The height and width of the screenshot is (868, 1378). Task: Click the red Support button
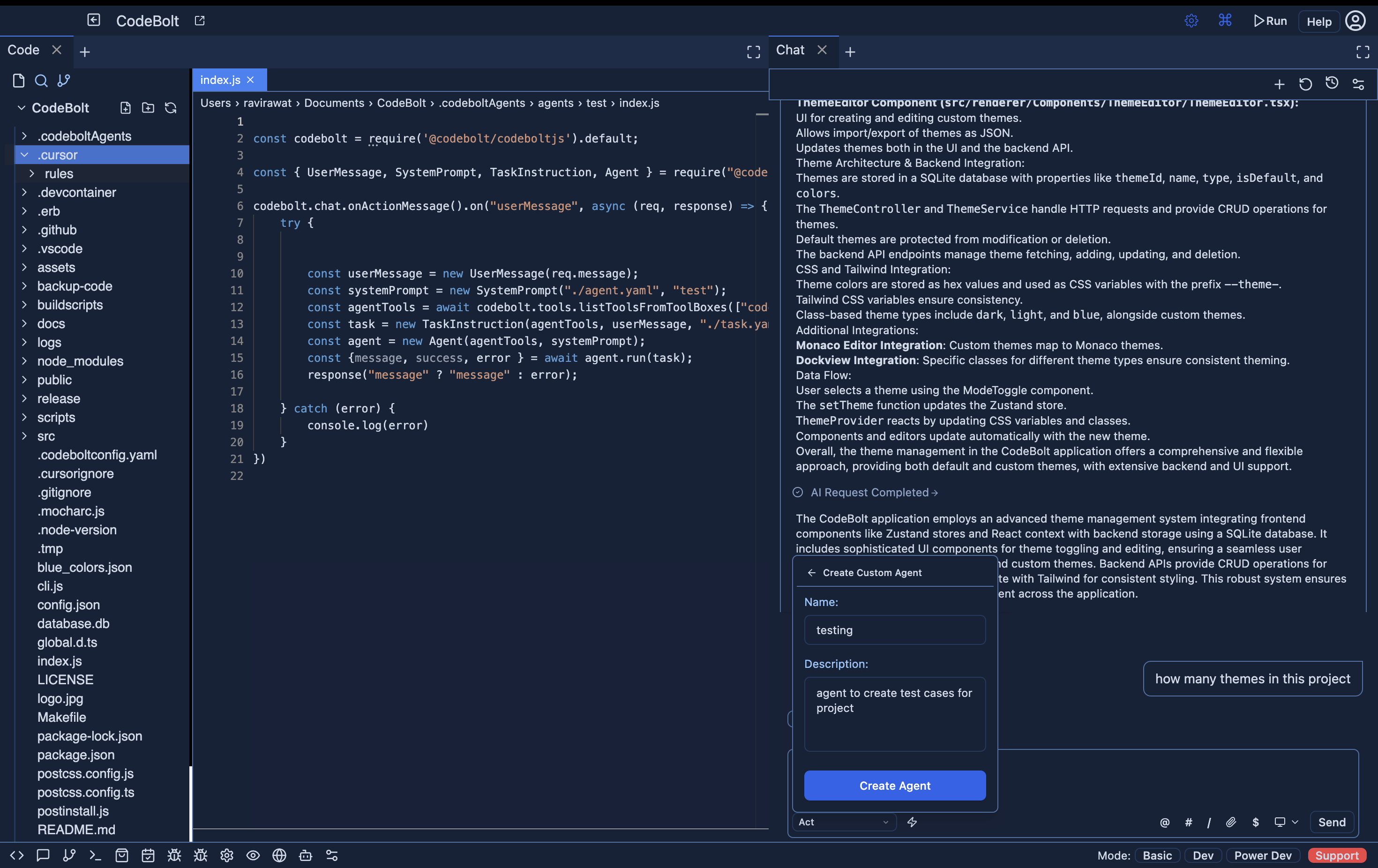click(x=1337, y=855)
